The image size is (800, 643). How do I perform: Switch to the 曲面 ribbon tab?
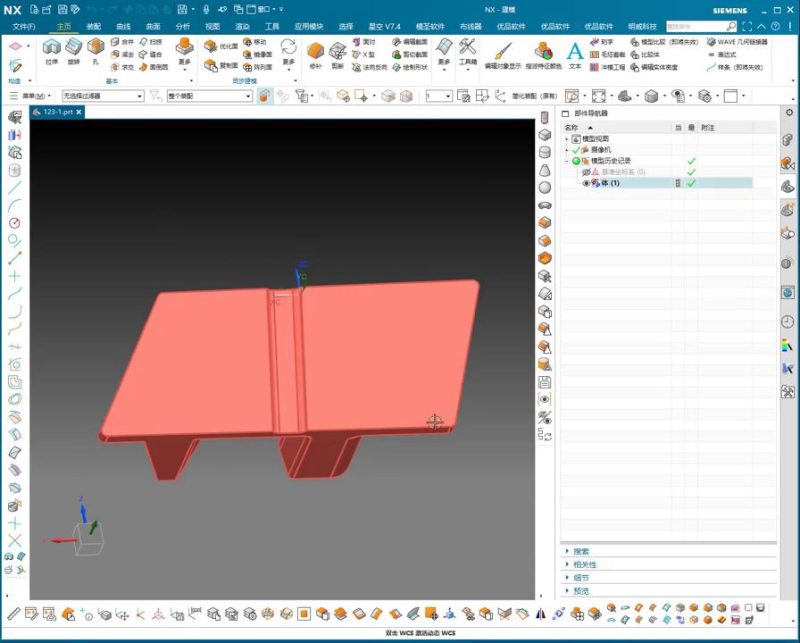click(x=153, y=26)
